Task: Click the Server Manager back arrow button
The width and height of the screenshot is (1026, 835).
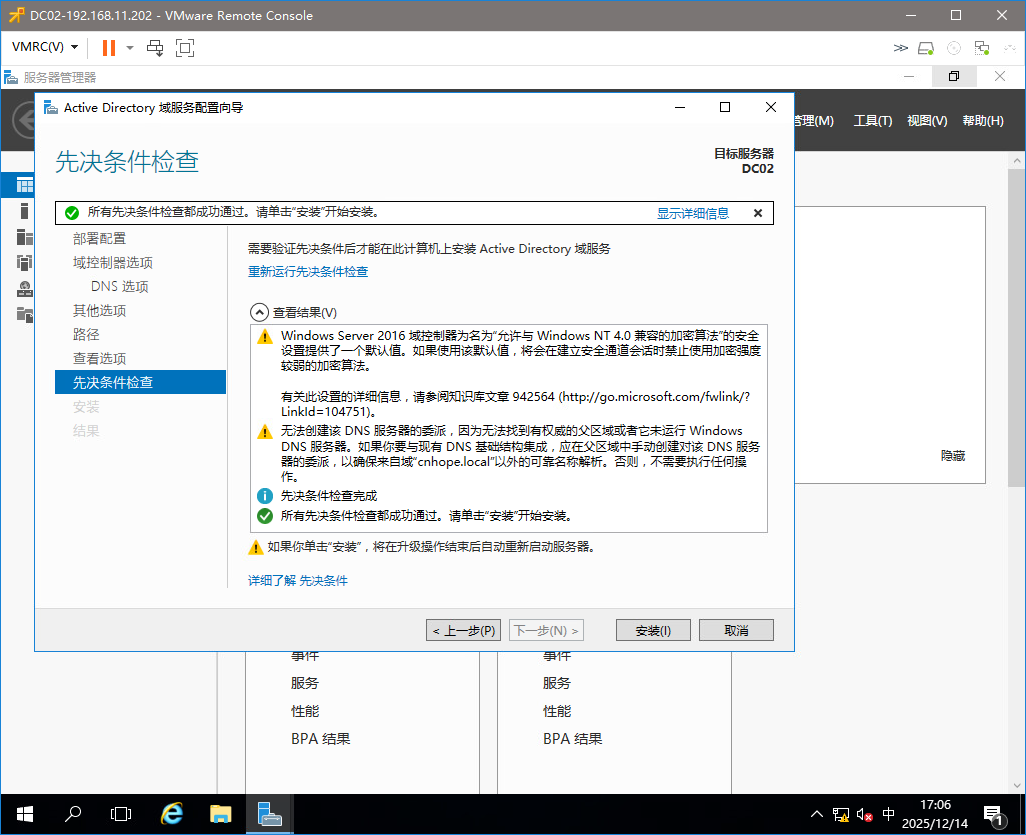Action: click(x=25, y=121)
